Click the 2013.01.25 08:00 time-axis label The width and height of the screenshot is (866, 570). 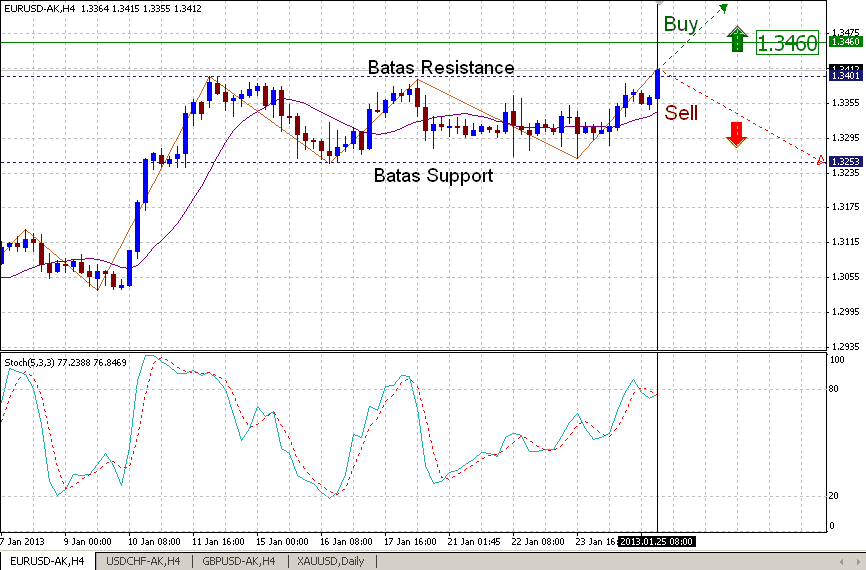pos(656,541)
